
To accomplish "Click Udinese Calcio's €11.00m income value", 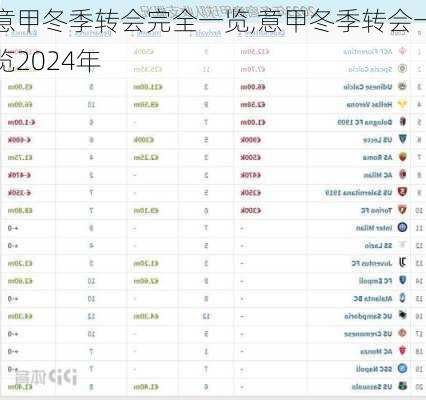I will click(148, 87).
